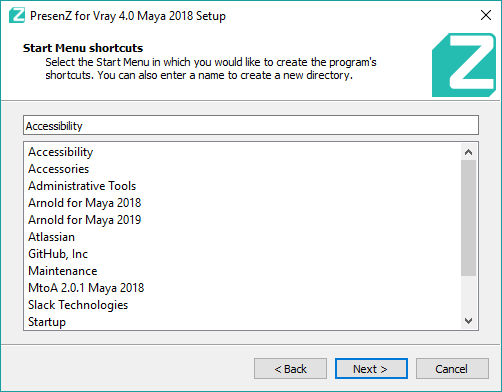Click the list scroll up arrow
The width and height of the screenshot is (502, 392).
pyautogui.click(x=468, y=152)
